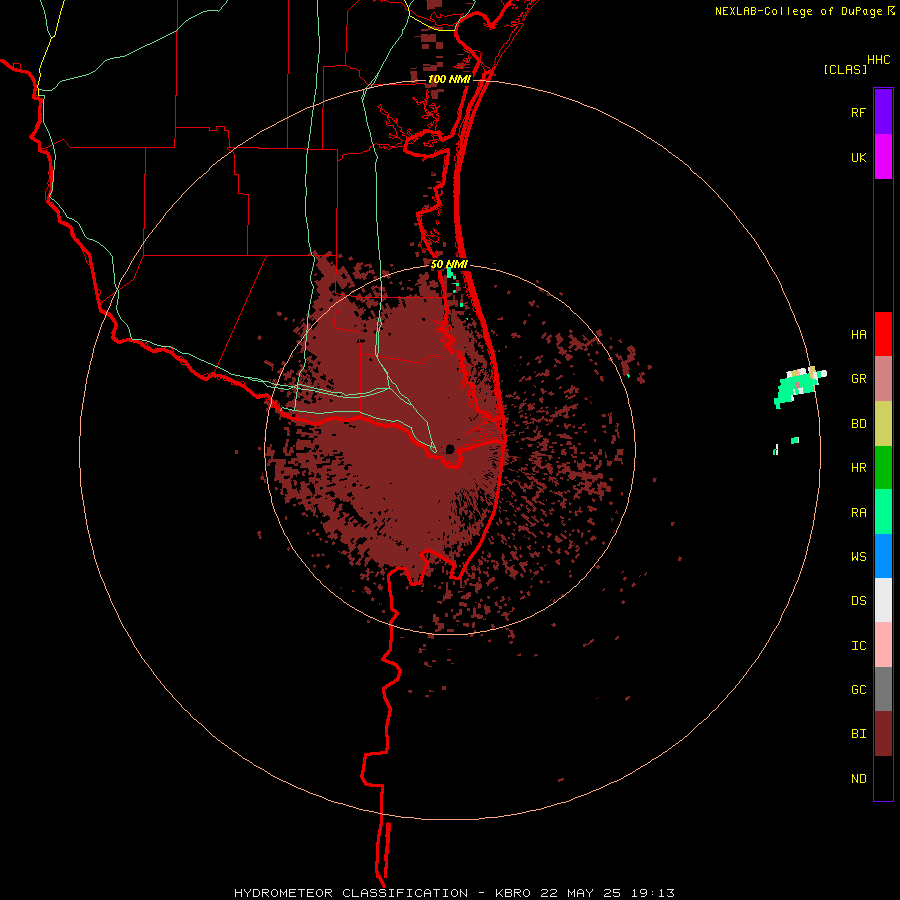The image size is (900, 900).
Task: Select the BI brown legend swatch
Action: (883, 734)
